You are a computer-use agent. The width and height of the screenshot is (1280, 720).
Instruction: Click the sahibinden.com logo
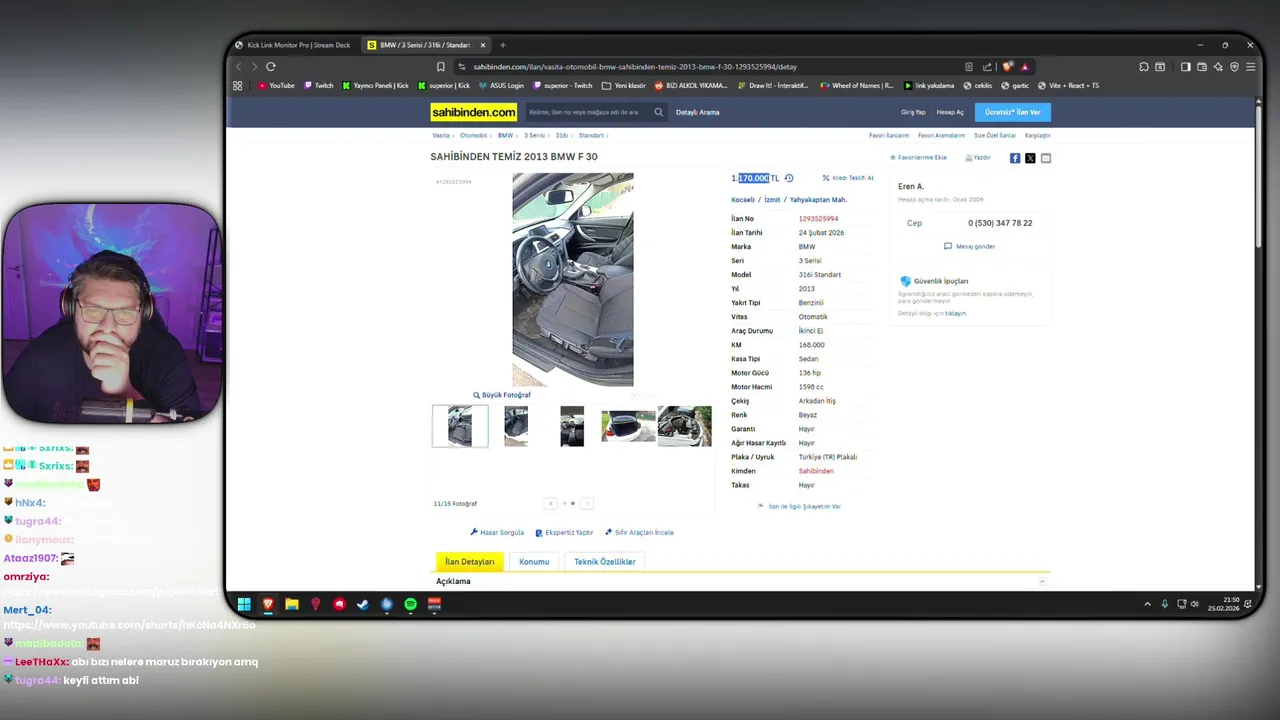coord(474,112)
